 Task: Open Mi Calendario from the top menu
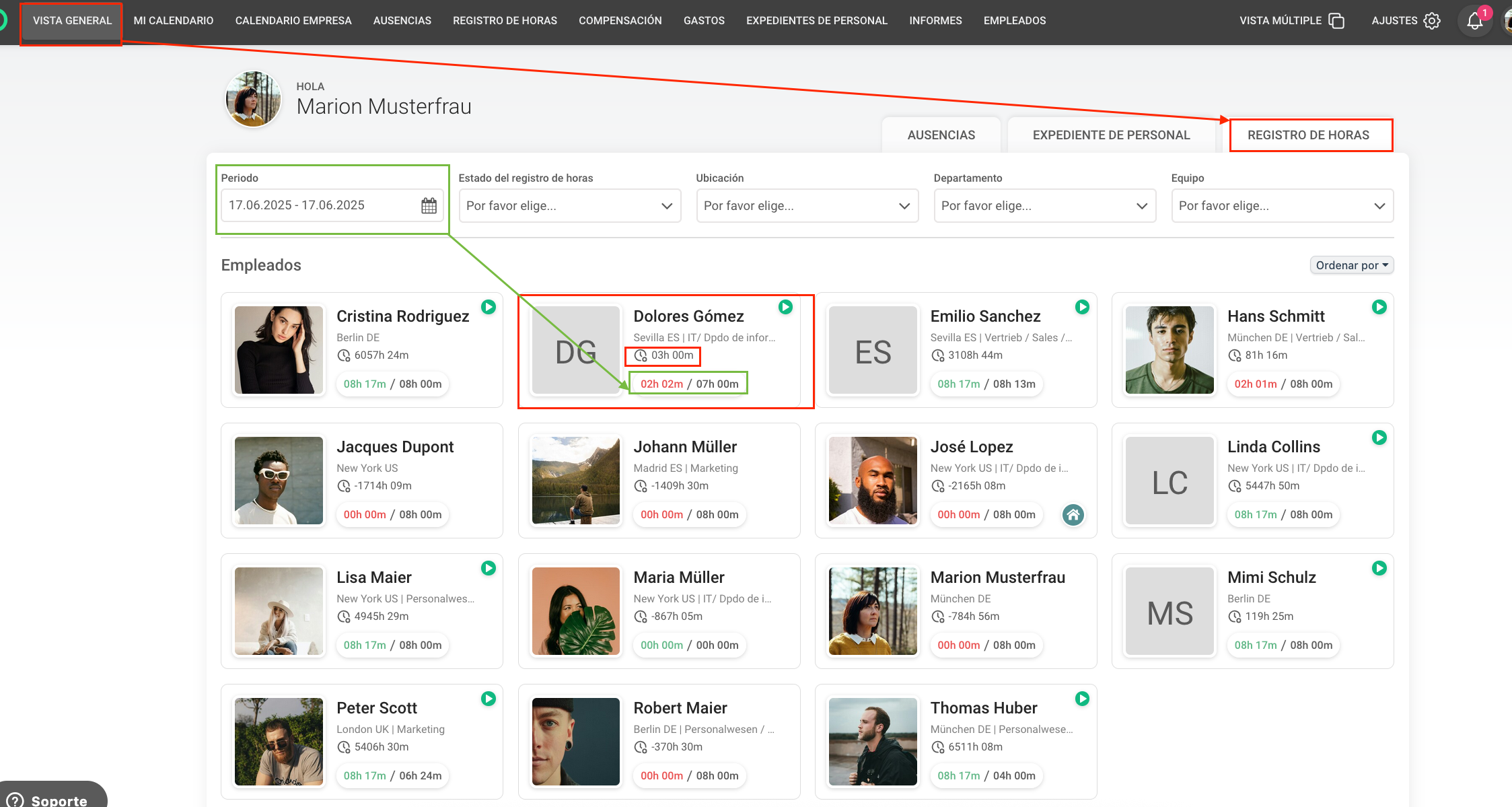(x=174, y=21)
